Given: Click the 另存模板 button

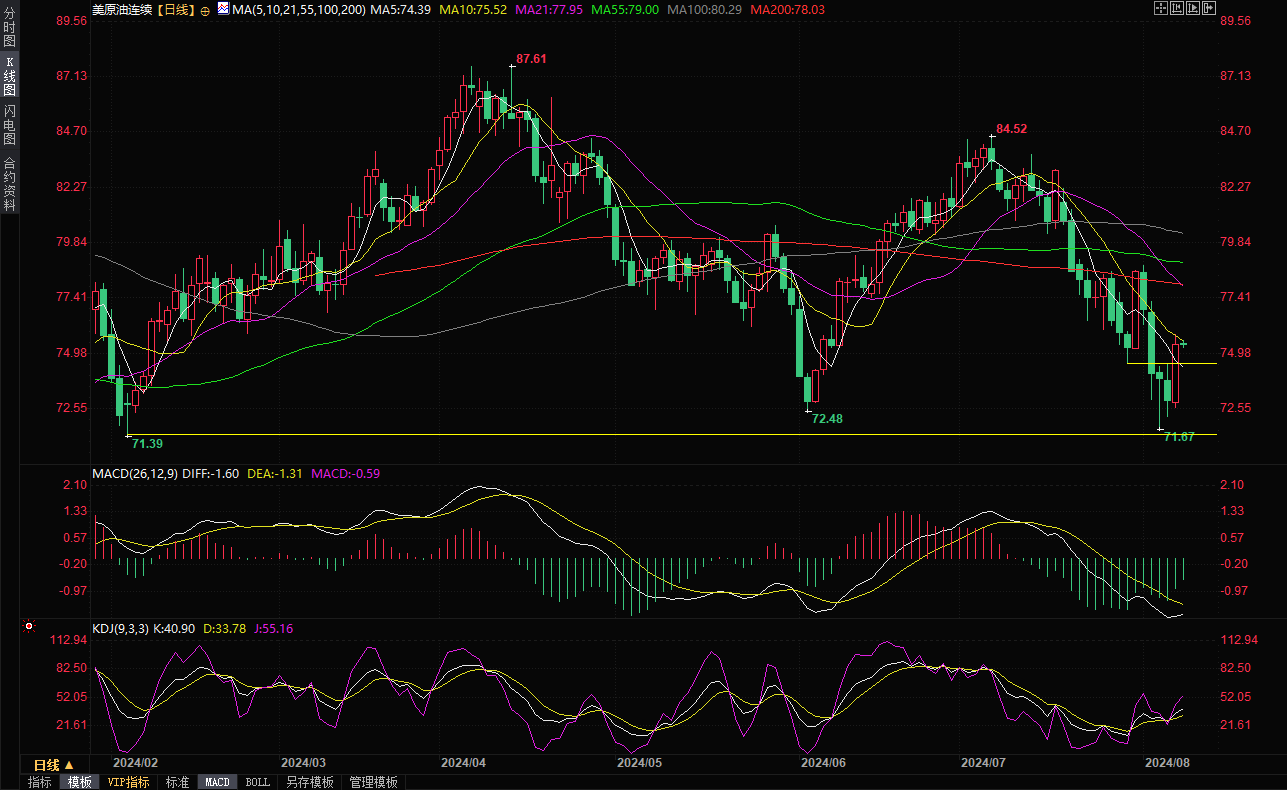Looking at the screenshot, I should [x=309, y=782].
